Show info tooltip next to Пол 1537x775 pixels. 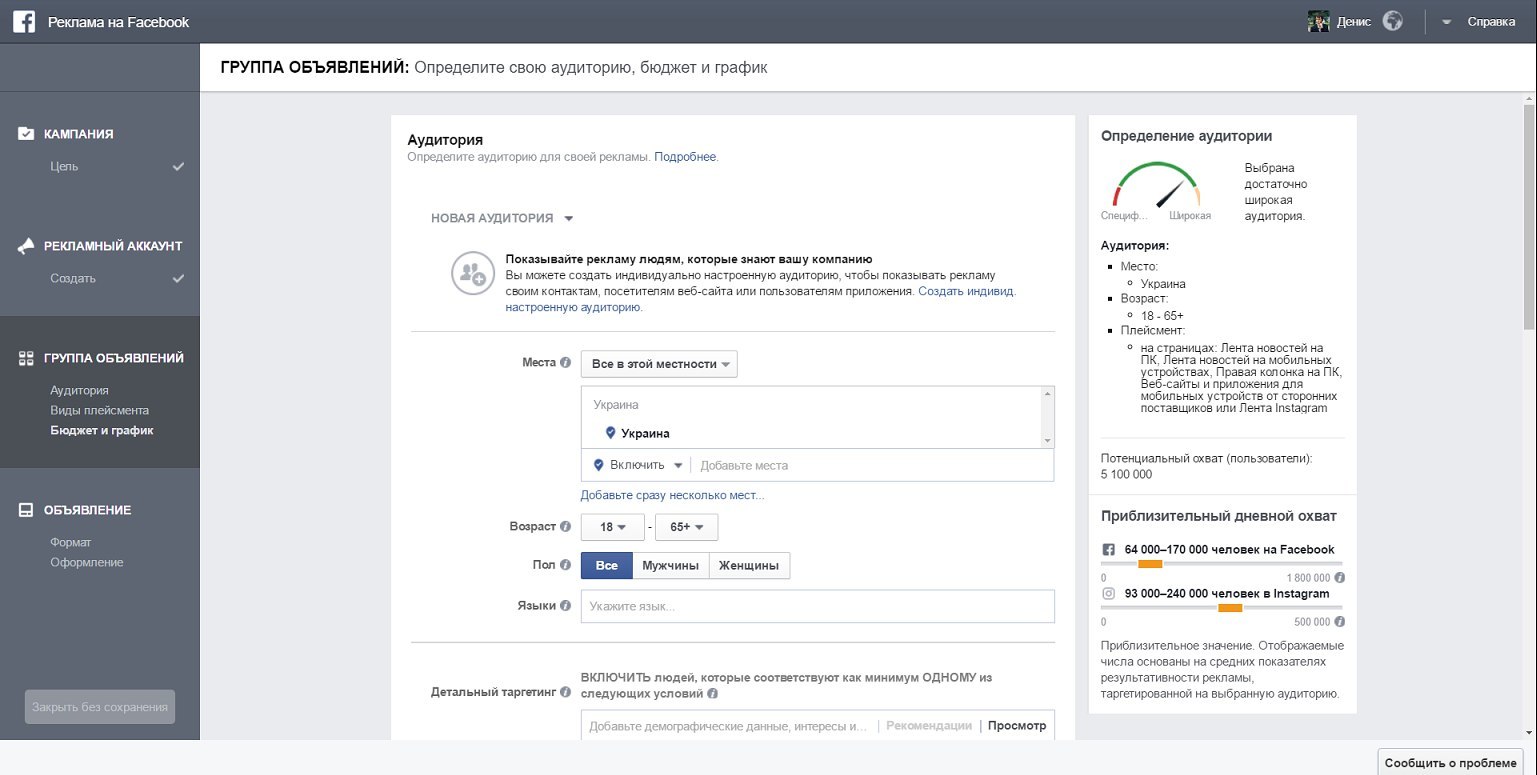tap(565, 565)
